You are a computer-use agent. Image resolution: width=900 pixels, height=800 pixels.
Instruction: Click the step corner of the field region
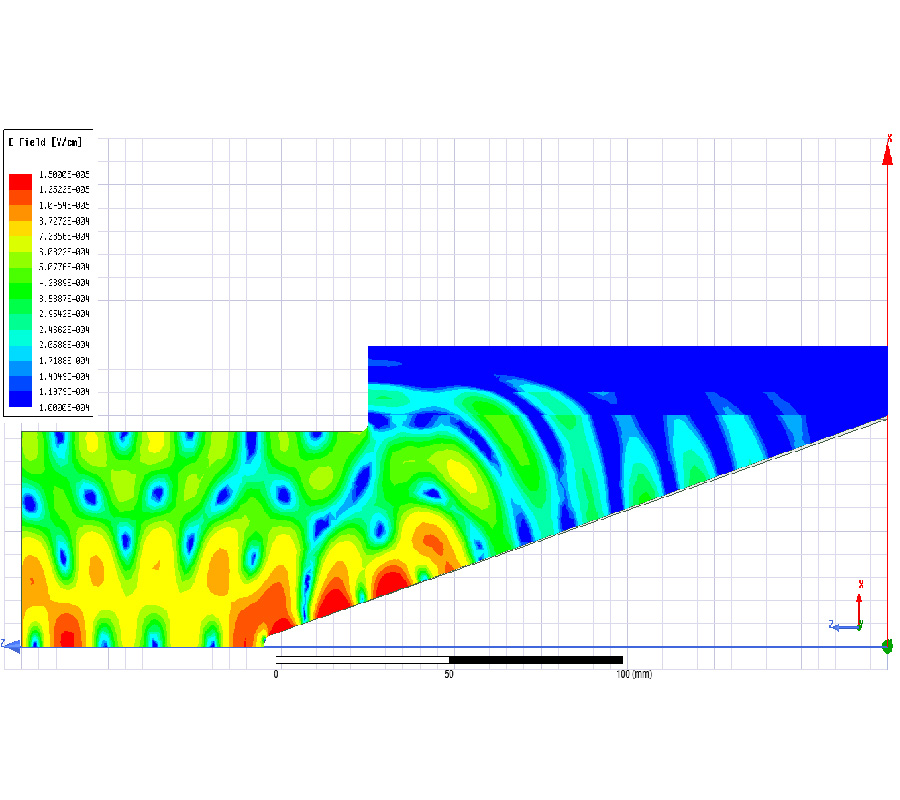369,430
